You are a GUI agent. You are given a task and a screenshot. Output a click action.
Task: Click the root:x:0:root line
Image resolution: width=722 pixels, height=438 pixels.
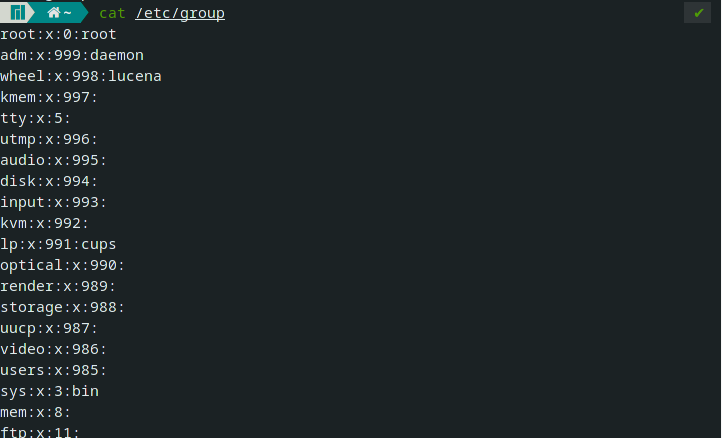(59, 34)
